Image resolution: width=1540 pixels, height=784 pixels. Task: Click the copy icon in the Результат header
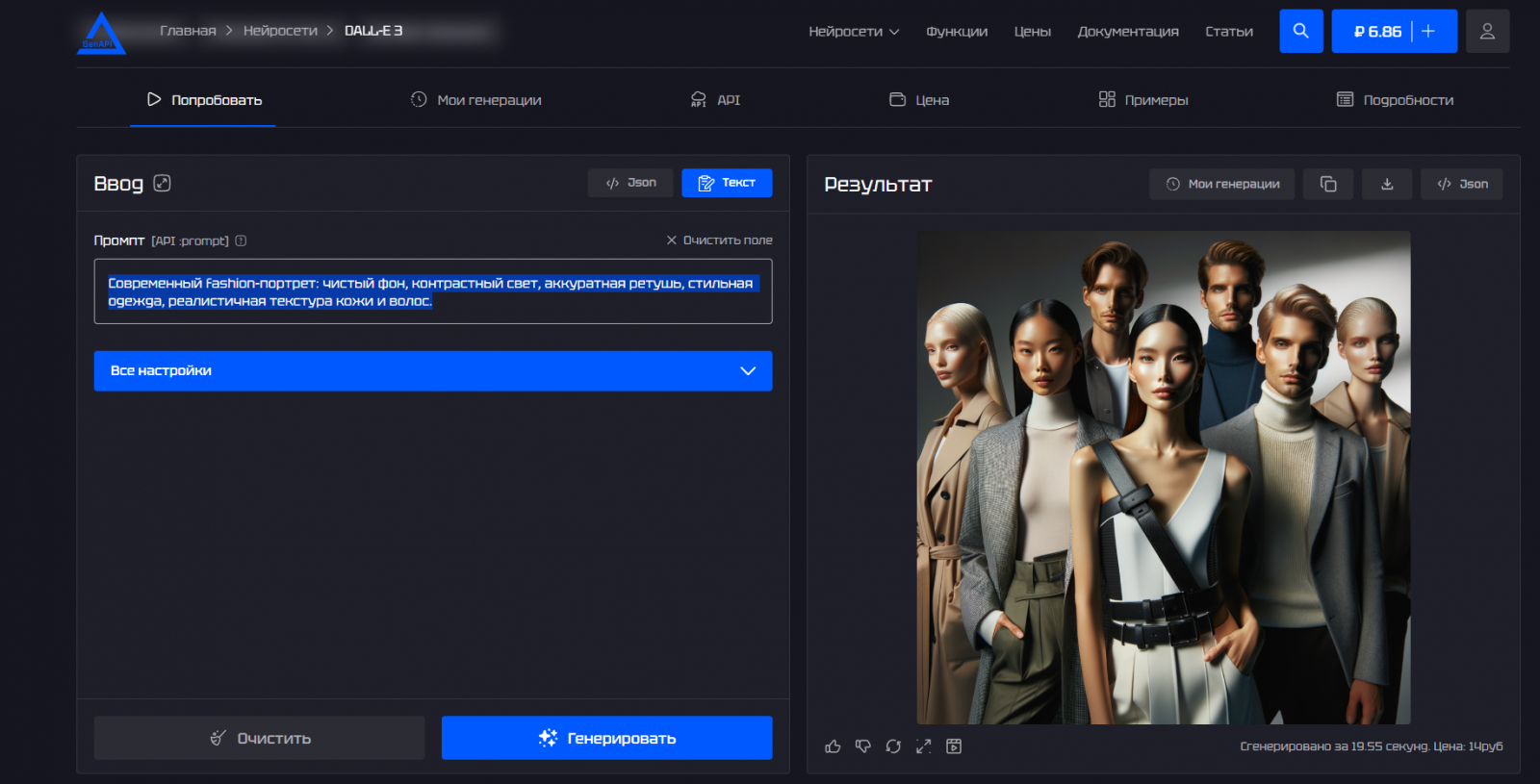coord(1327,184)
